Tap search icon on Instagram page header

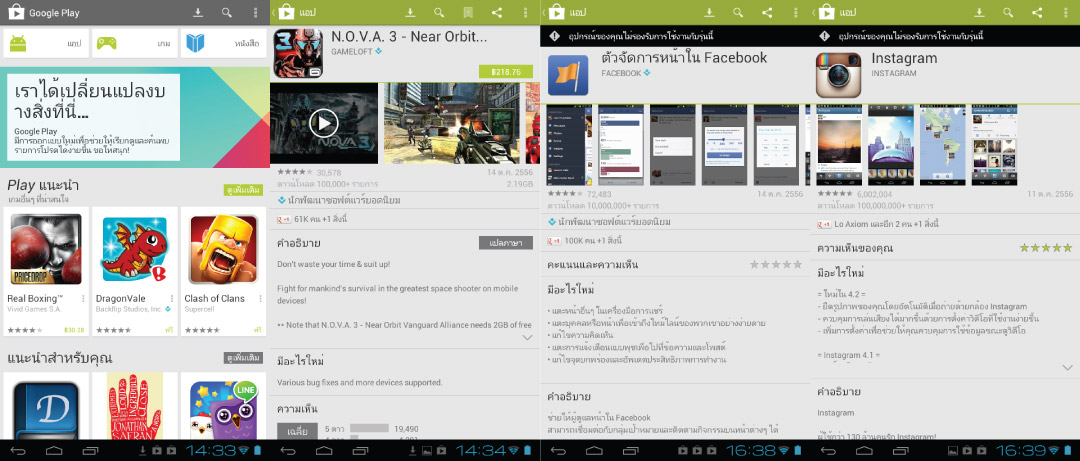tap(1008, 12)
